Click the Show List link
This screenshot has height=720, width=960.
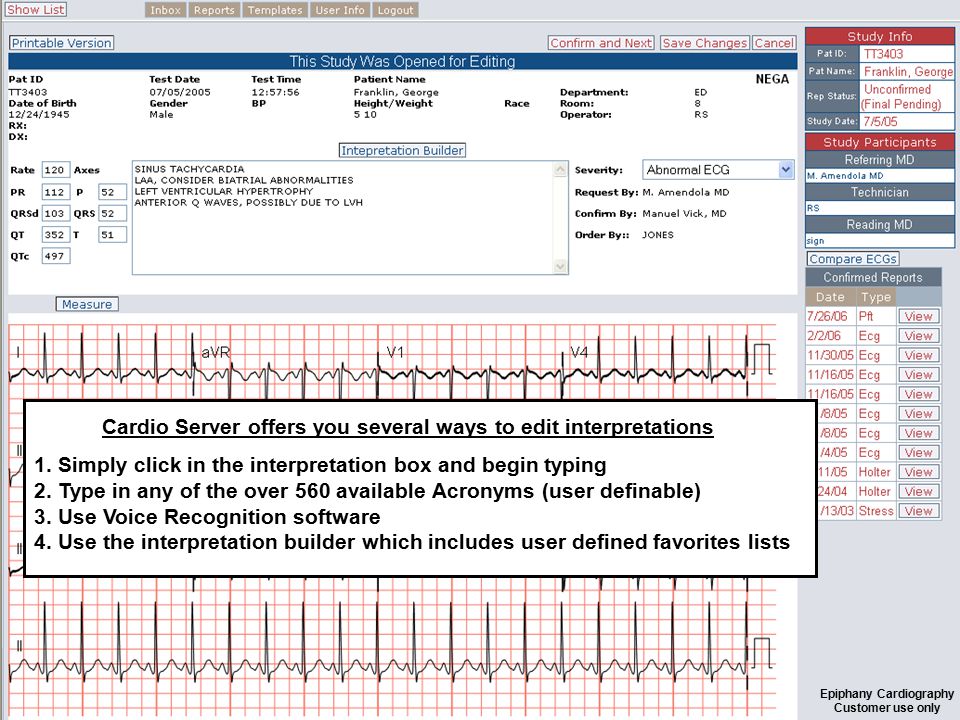[x=36, y=10]
